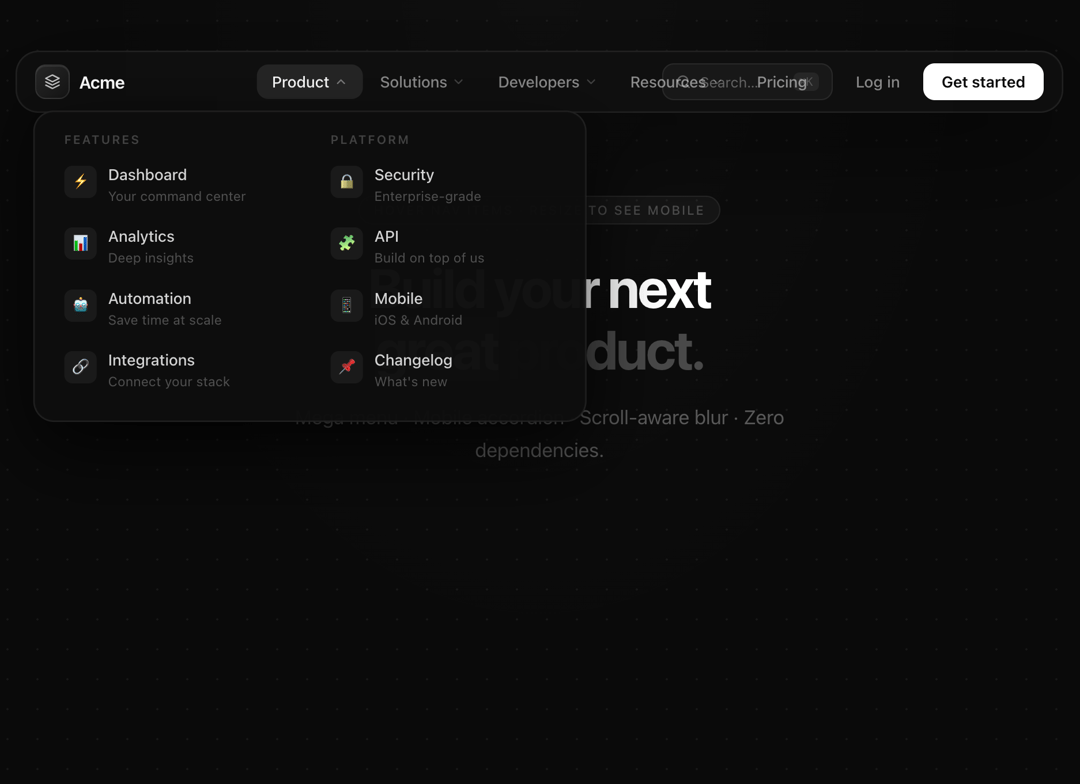Viewport: 1080px width, 784px height.
Task: Collapse the Product dropdown menu
Action: coord(309,82)
